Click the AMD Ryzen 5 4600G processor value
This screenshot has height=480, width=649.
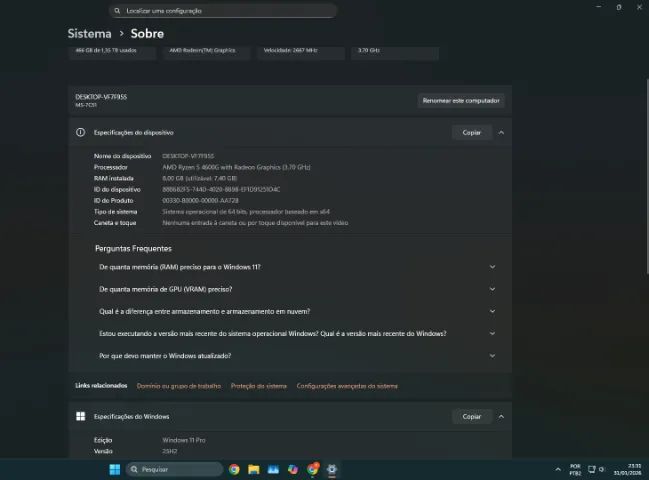point(236,167)
